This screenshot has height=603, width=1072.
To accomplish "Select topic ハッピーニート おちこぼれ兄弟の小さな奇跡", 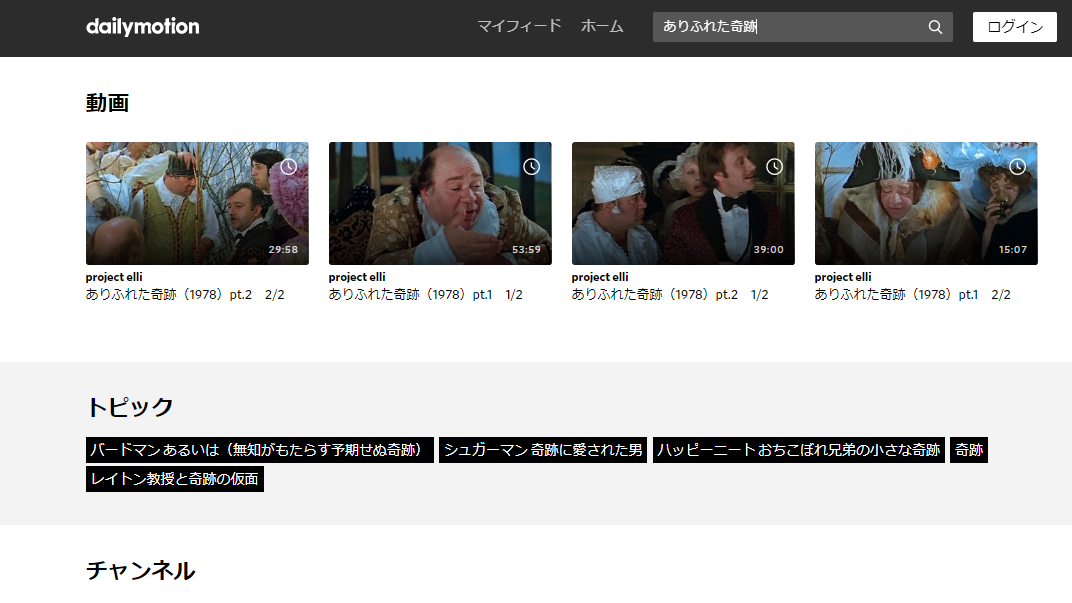I will (x=799, y=450).
